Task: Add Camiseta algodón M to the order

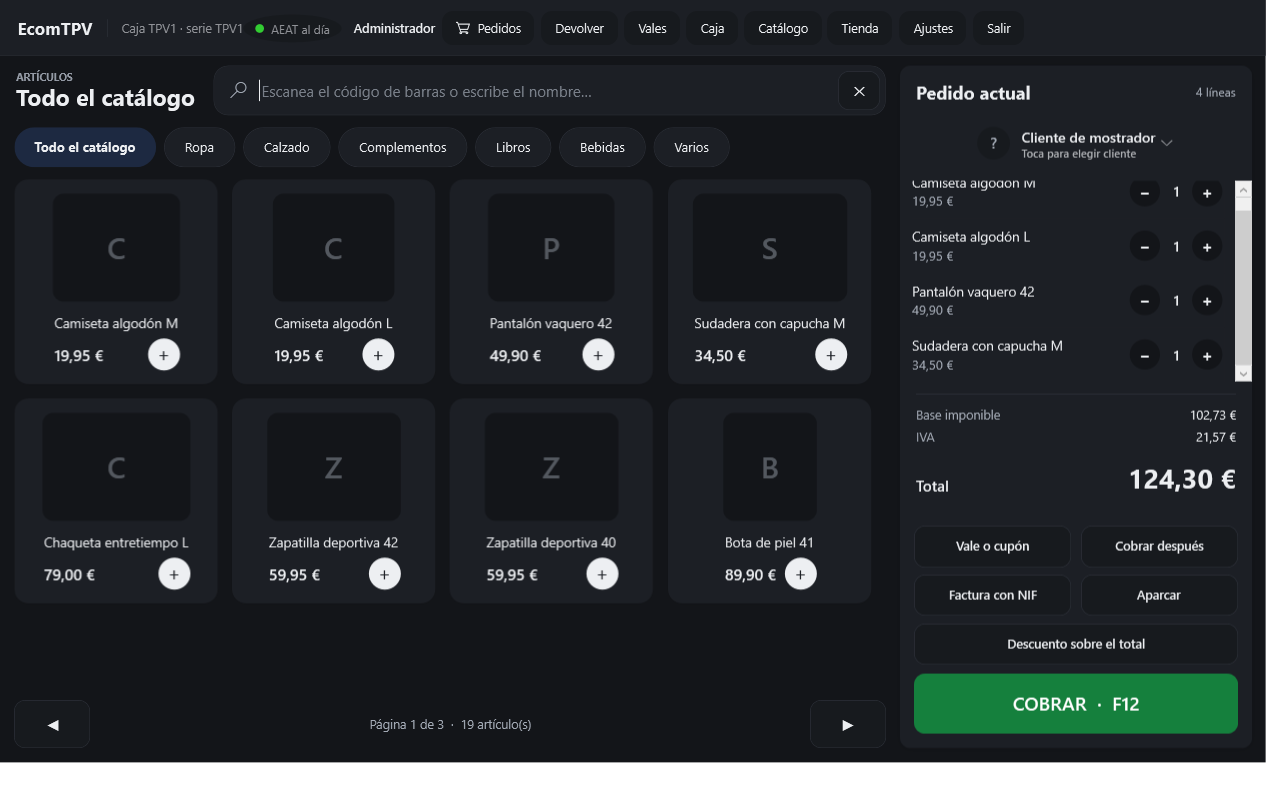Action: 164,355
